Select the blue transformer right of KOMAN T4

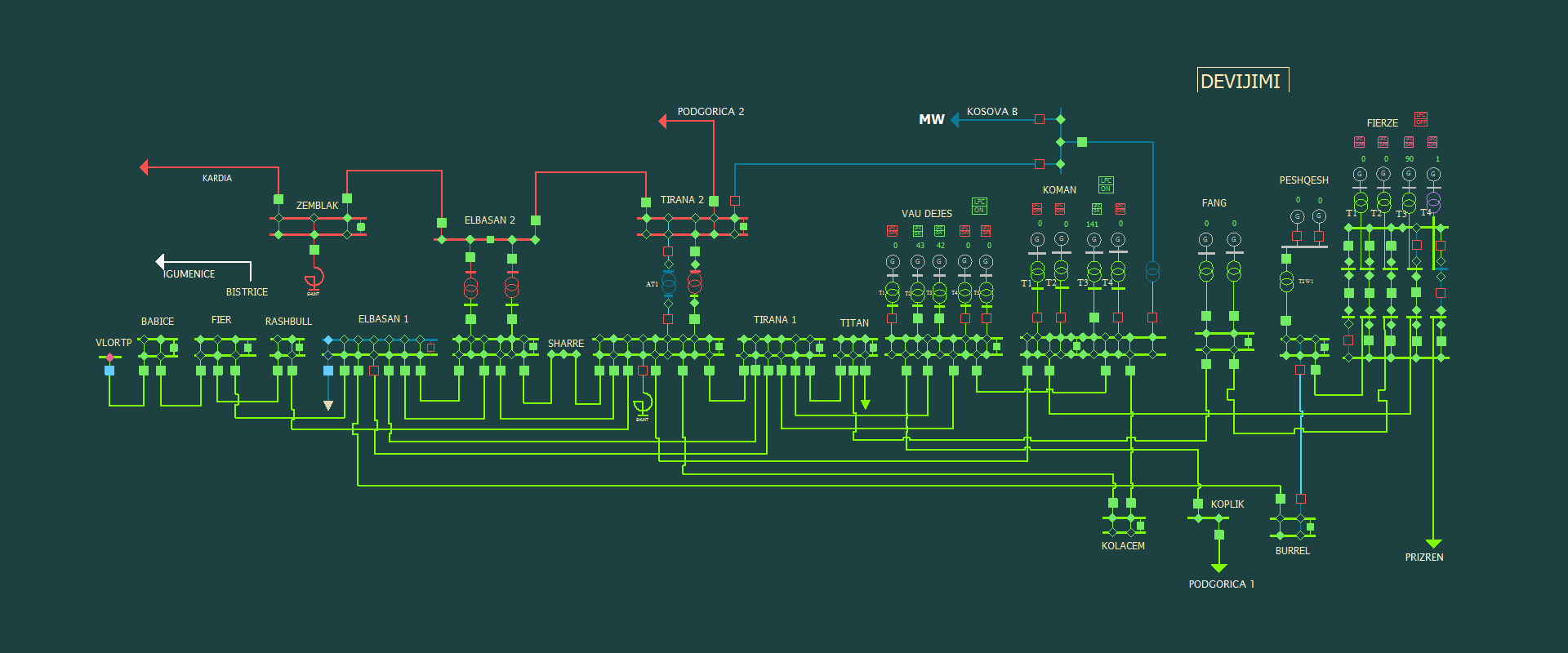(x=1152, y=270)
